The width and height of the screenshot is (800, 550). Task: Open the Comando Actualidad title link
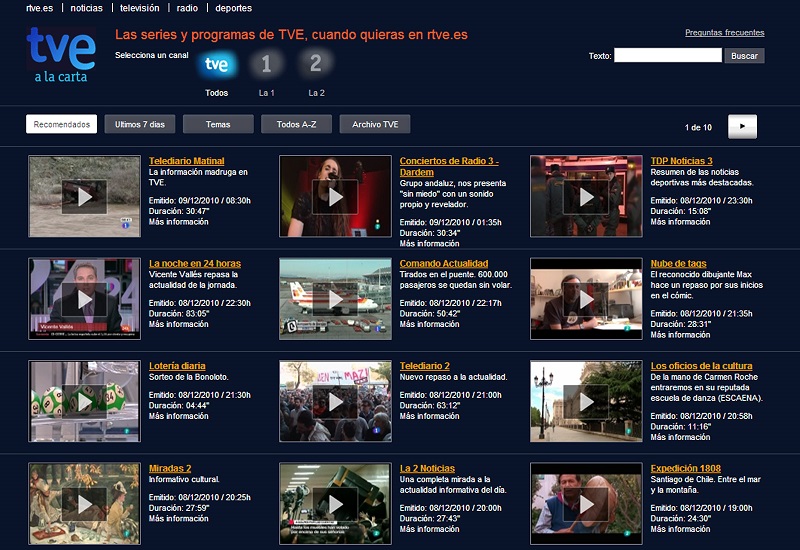444,263
